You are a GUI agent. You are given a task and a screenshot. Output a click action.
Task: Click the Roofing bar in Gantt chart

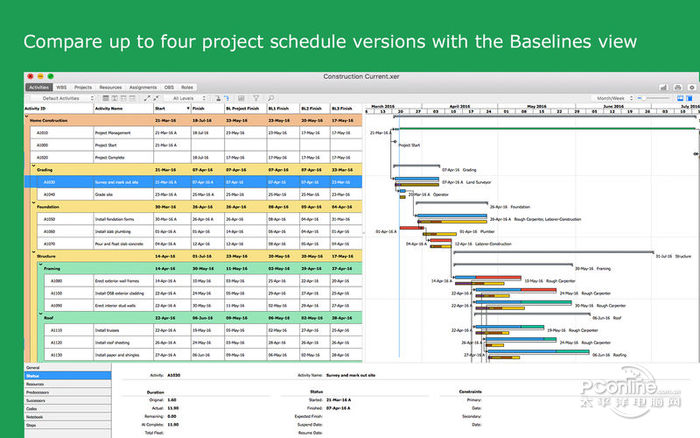538,352
